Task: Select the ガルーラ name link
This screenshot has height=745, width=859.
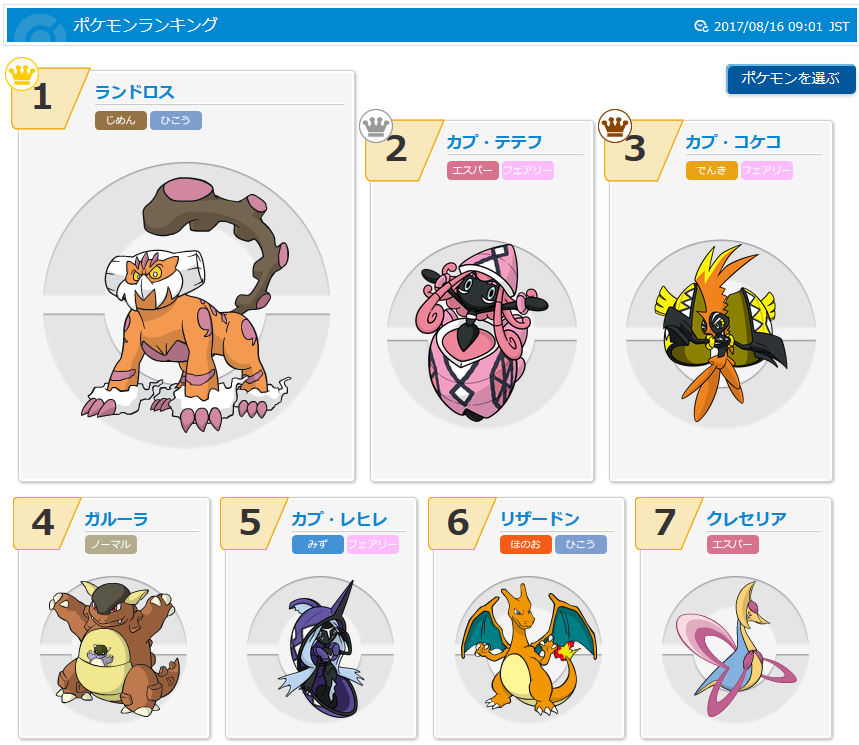Action: pos(117,518)
